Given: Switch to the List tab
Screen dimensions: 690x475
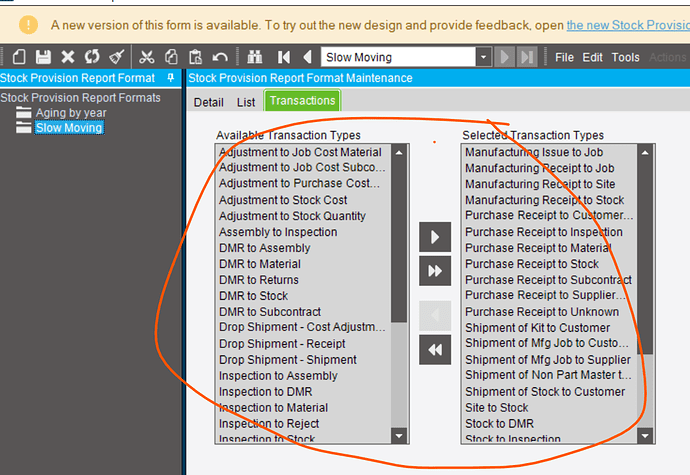Looking at the screenshot, I should coord(246,103).
